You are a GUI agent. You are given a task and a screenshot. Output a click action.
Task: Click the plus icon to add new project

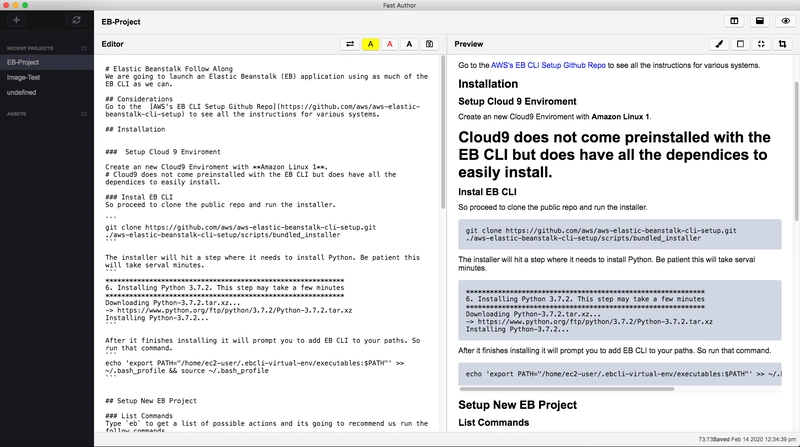point(16,20)
